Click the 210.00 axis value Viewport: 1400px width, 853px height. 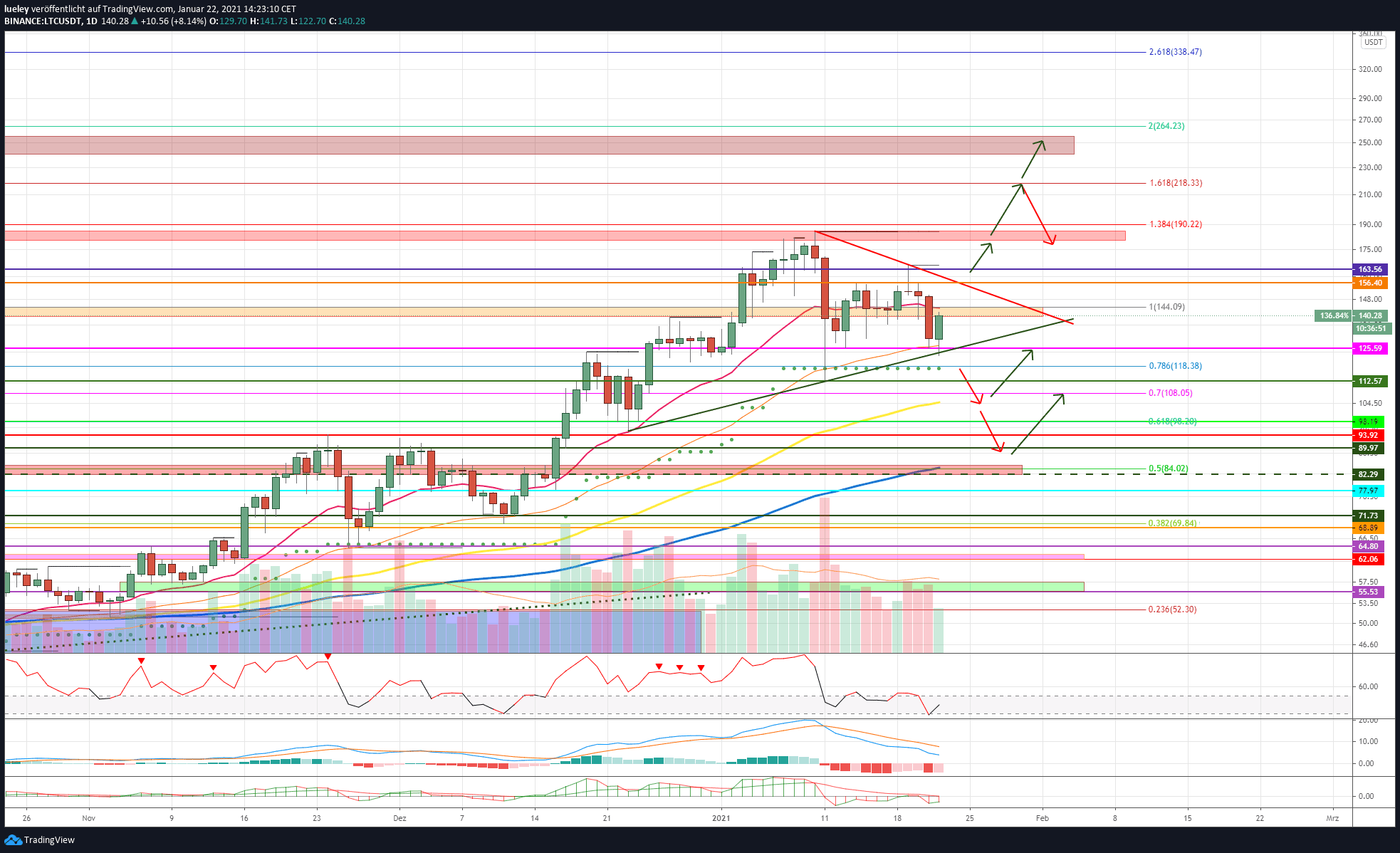point(1370,195)
